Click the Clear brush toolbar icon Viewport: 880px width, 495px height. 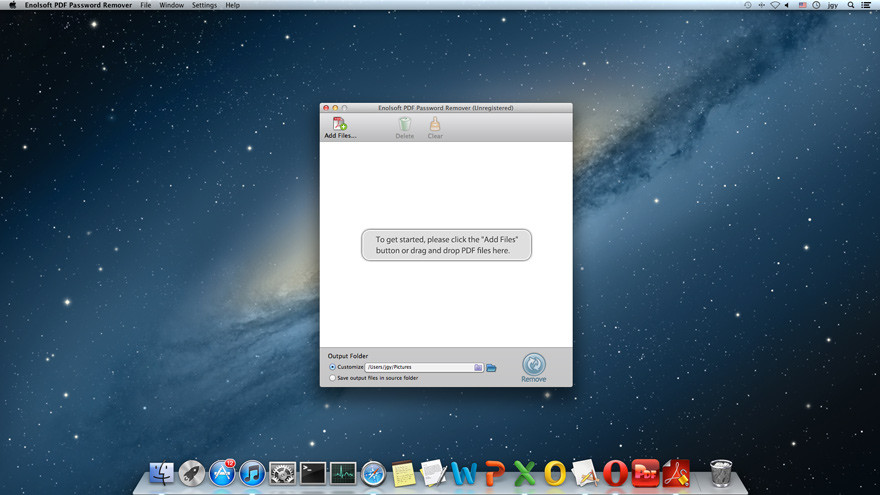[435, 128]
